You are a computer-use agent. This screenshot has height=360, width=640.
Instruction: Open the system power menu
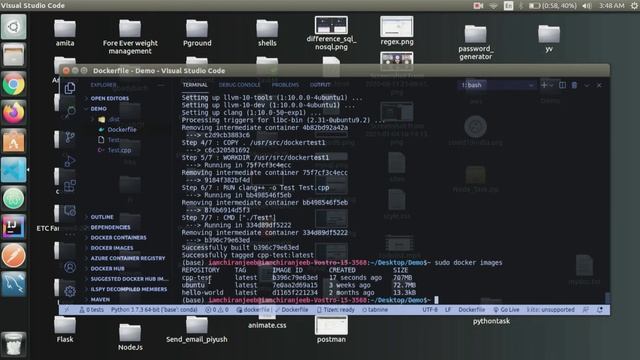tap(634, 5)
